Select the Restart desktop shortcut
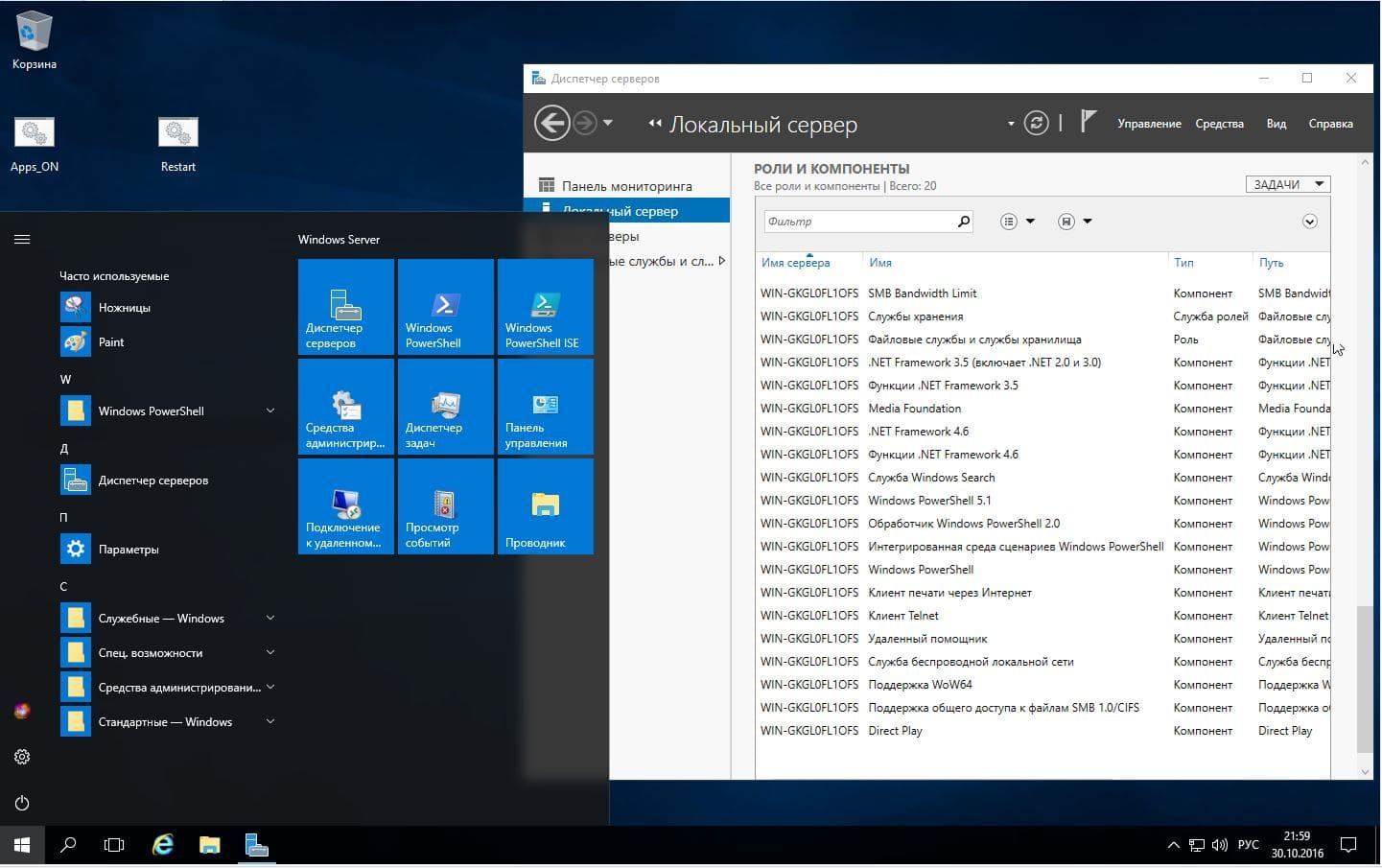The image size is (1382, 868). coord(177,144)
